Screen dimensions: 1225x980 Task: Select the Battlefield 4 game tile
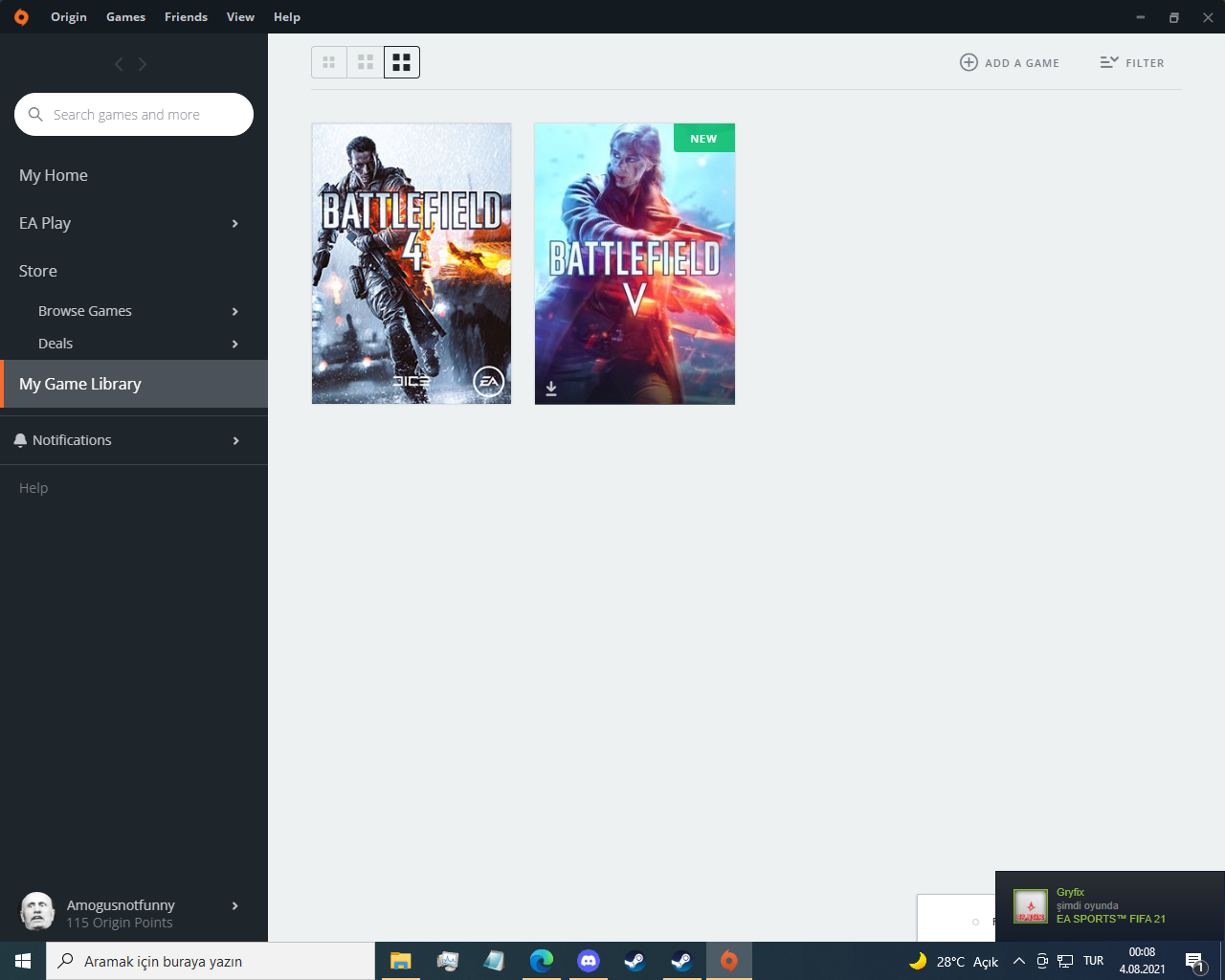point(412,263)
